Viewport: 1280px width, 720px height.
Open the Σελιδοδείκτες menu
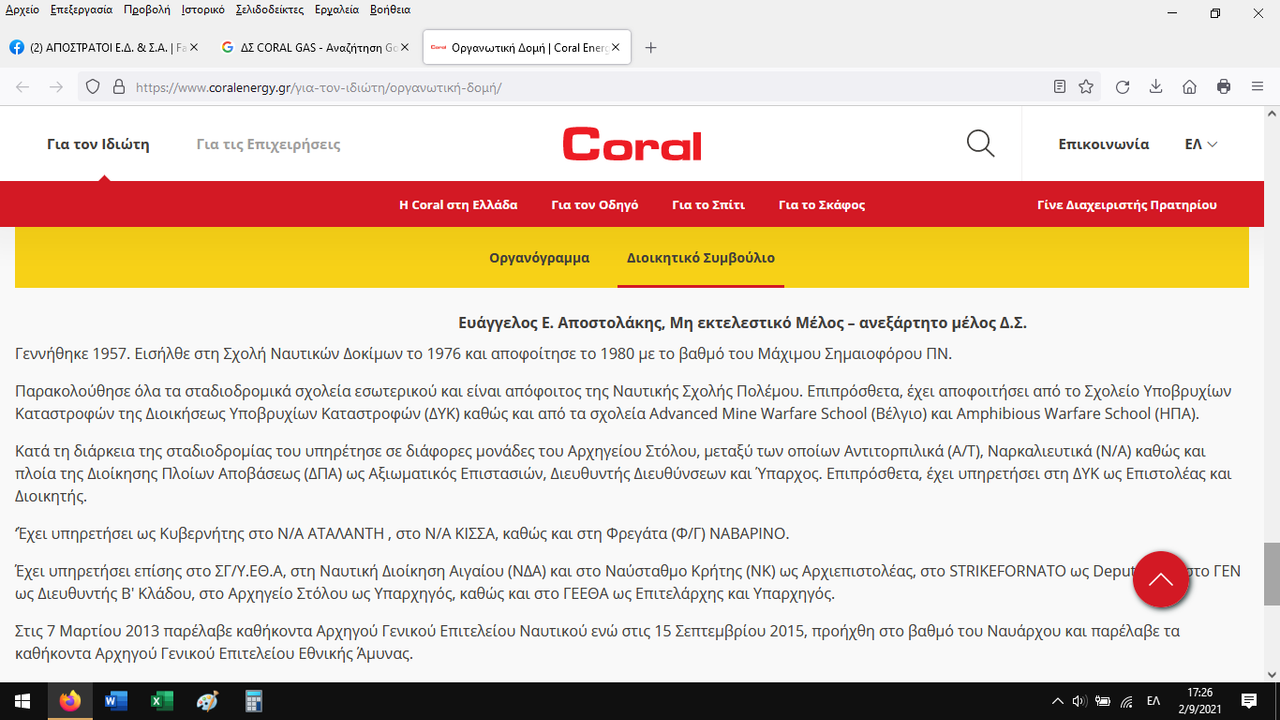click(x=269, y=9)
